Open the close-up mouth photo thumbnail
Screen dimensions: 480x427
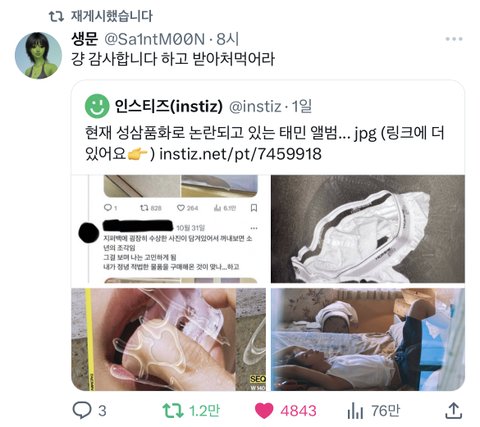[x=169, y=339]
